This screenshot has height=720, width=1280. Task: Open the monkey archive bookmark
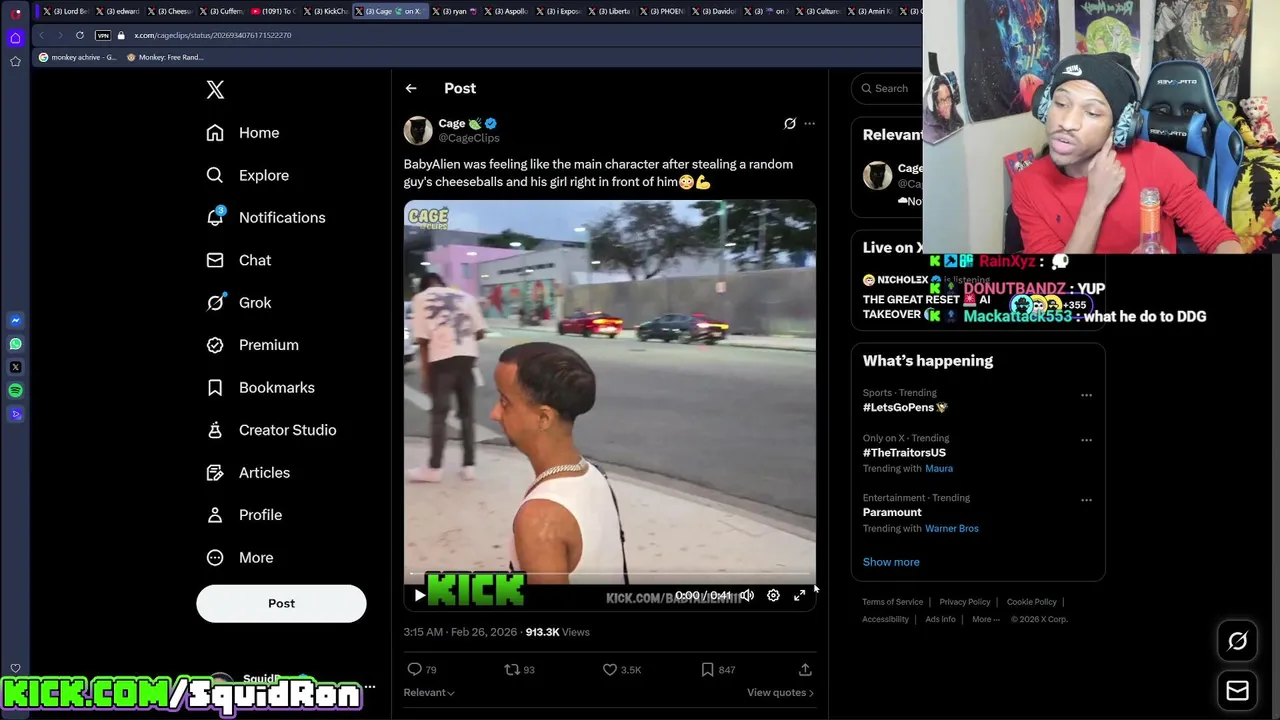click(x=77, y=57)
